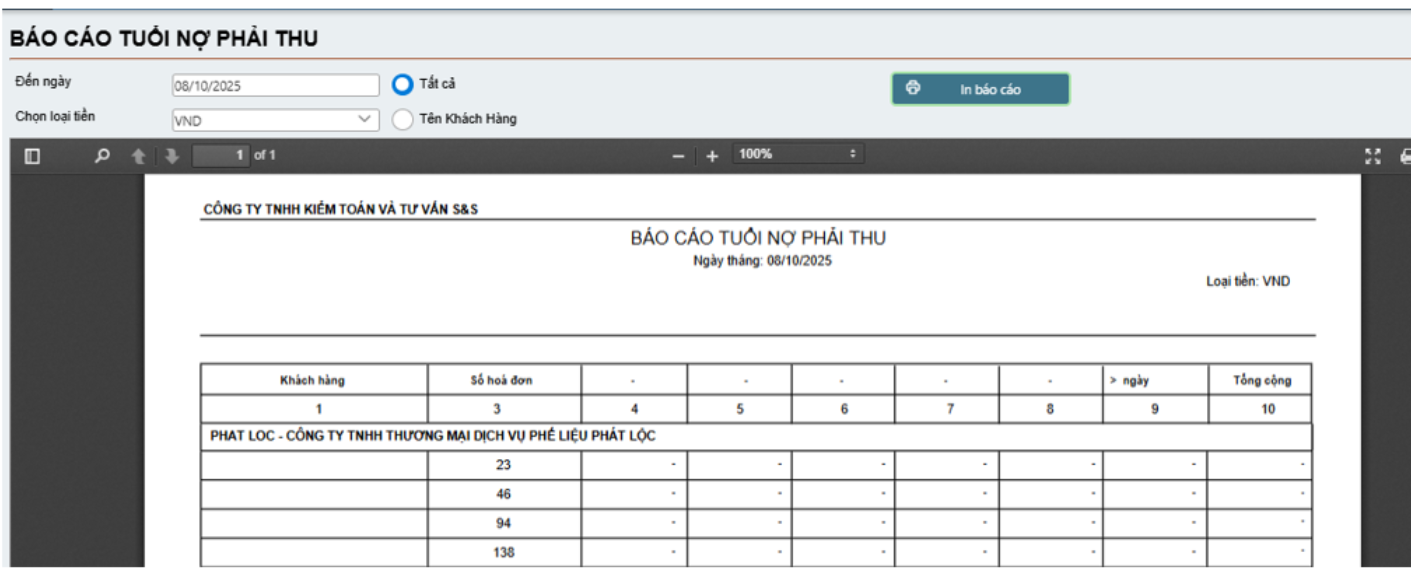Click the "Tổng cộng" column header
The width and height of the screenshot is (1411, 568).
[x=1262, y=380]
